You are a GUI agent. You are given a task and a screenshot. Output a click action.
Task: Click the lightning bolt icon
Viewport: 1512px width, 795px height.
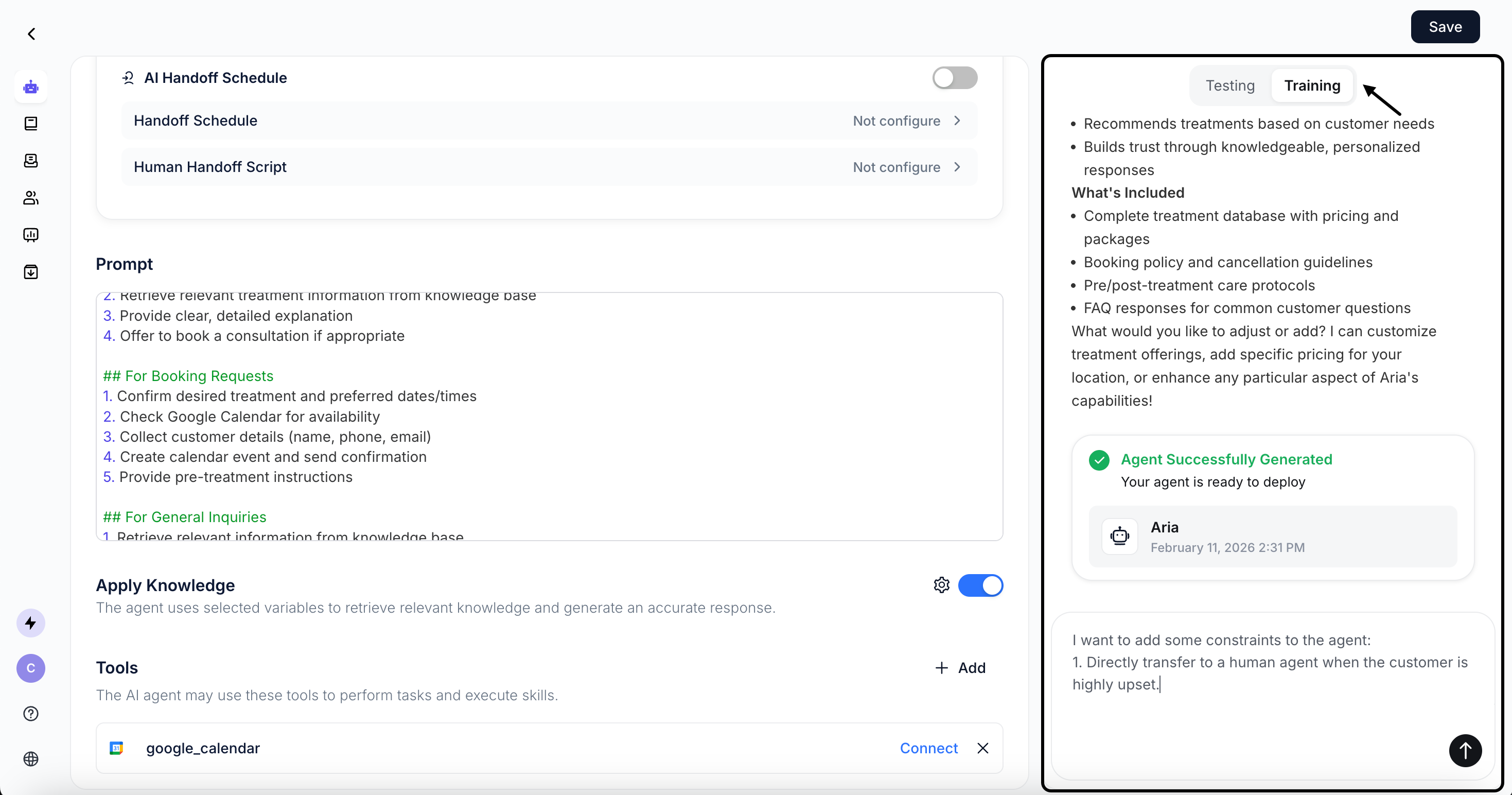point(30,623)
